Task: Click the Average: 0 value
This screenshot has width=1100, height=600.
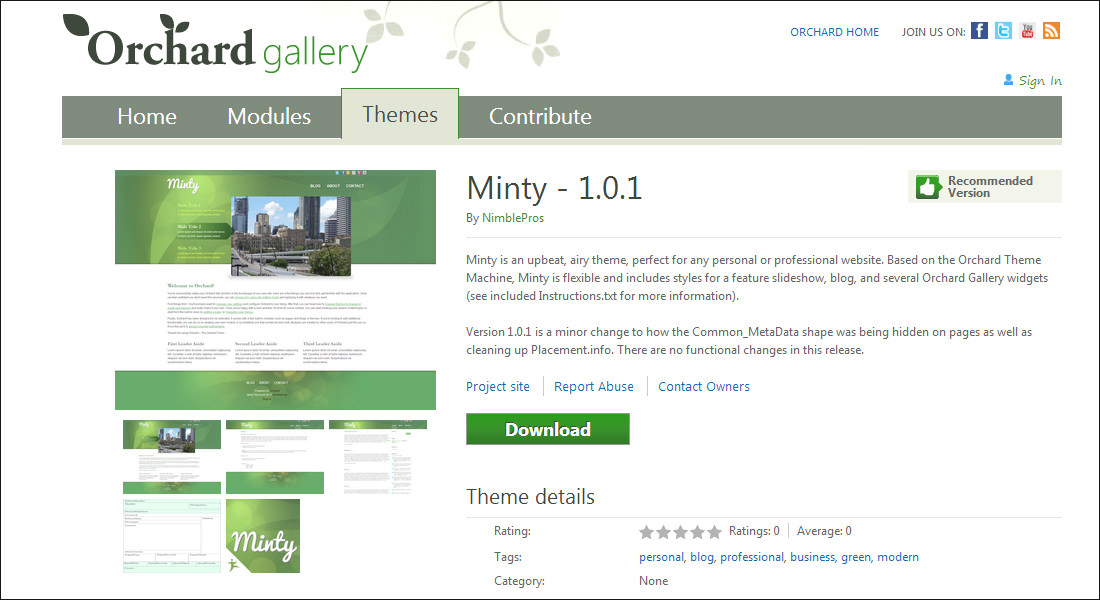Action: tap(824, 531)
